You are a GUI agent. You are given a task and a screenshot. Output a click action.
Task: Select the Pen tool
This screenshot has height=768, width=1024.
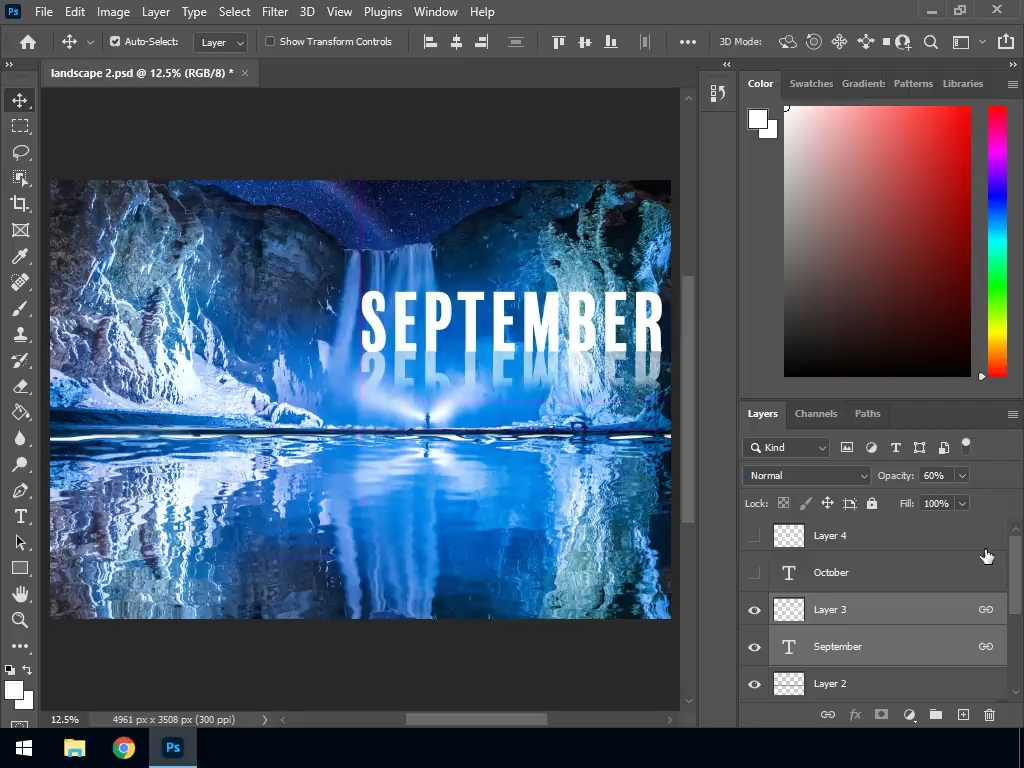20,490
